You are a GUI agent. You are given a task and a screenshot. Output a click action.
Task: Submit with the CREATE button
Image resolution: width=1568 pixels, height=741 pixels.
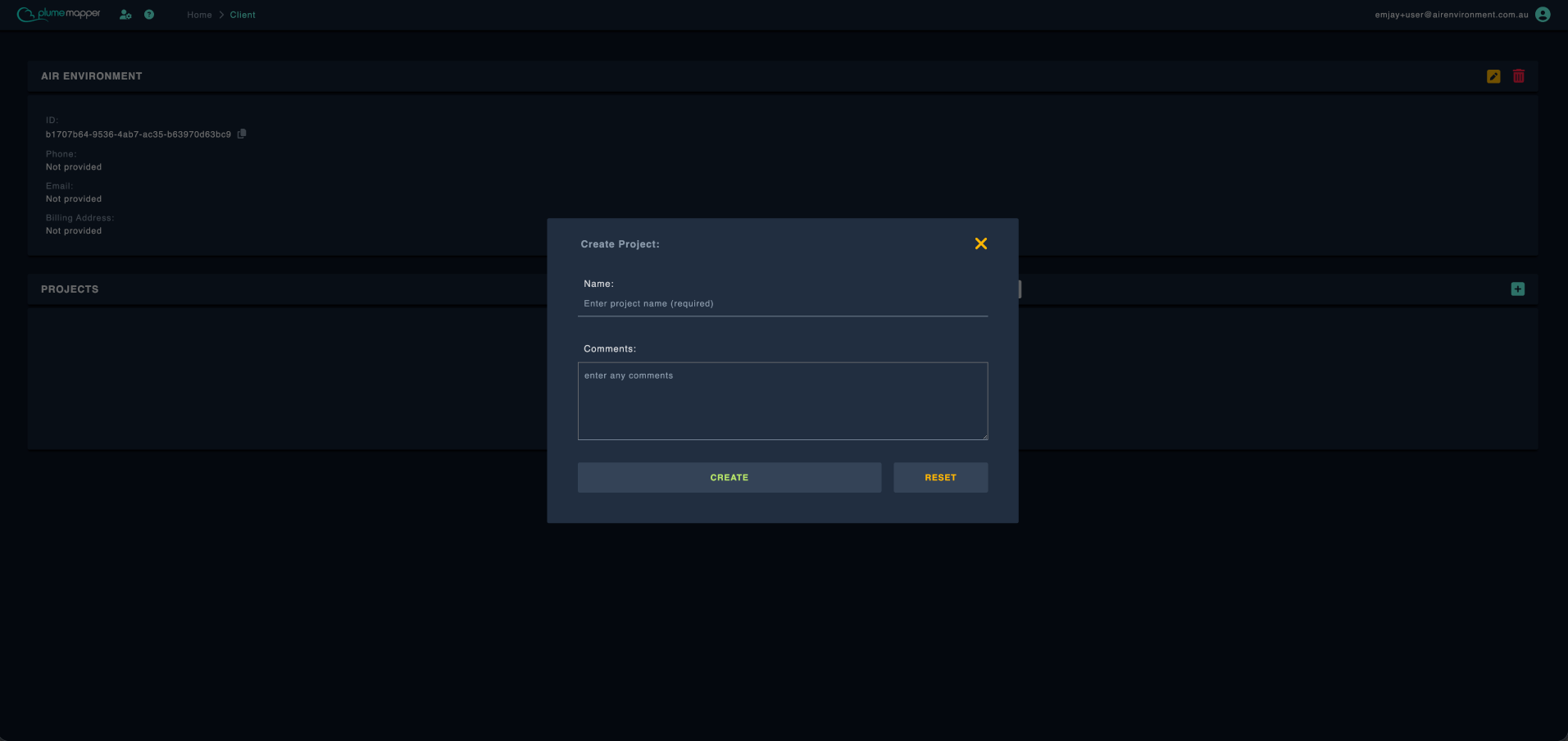(729, 478)
